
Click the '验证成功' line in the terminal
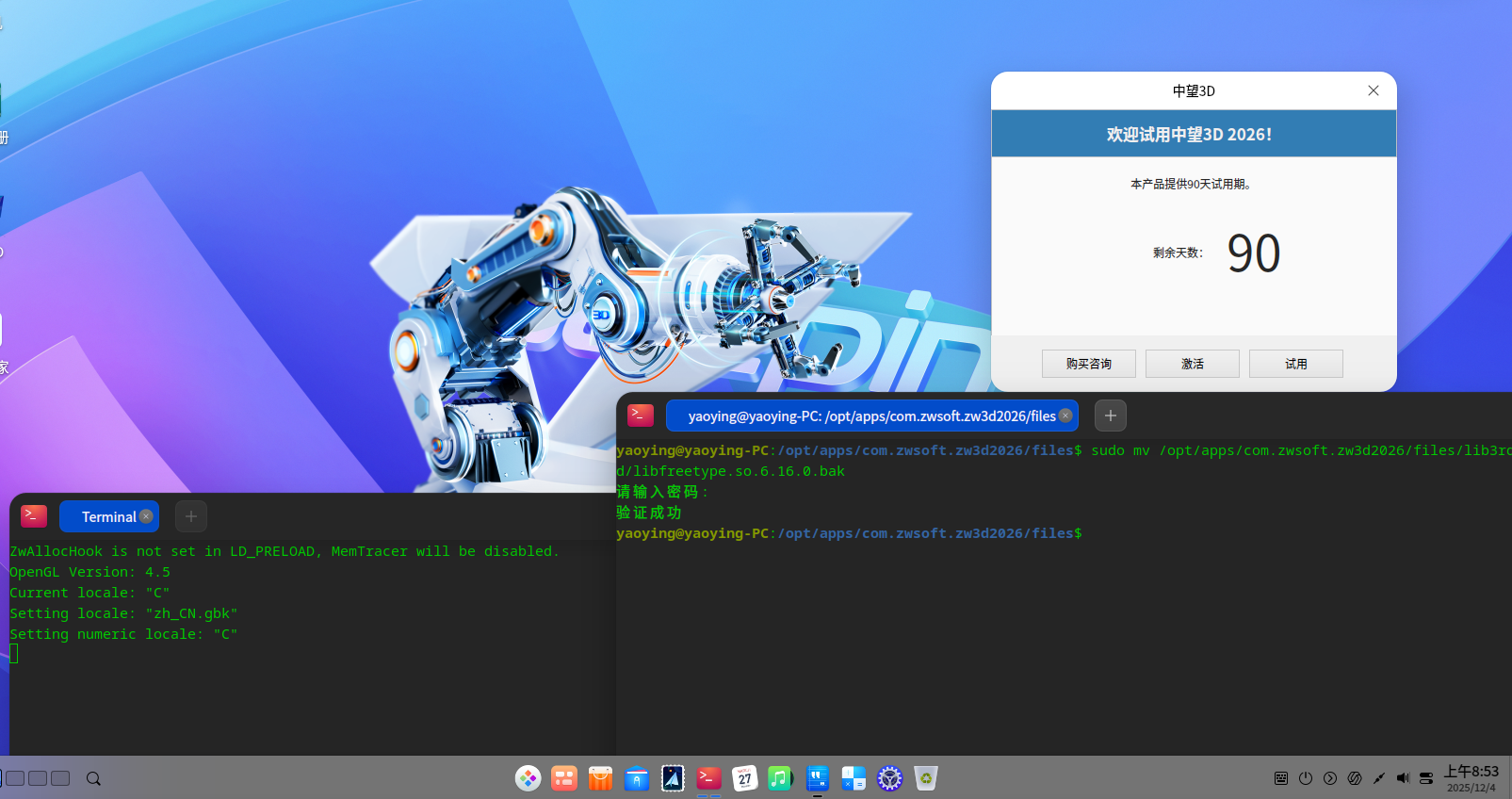pyautogui.click(x=649, y=513)
